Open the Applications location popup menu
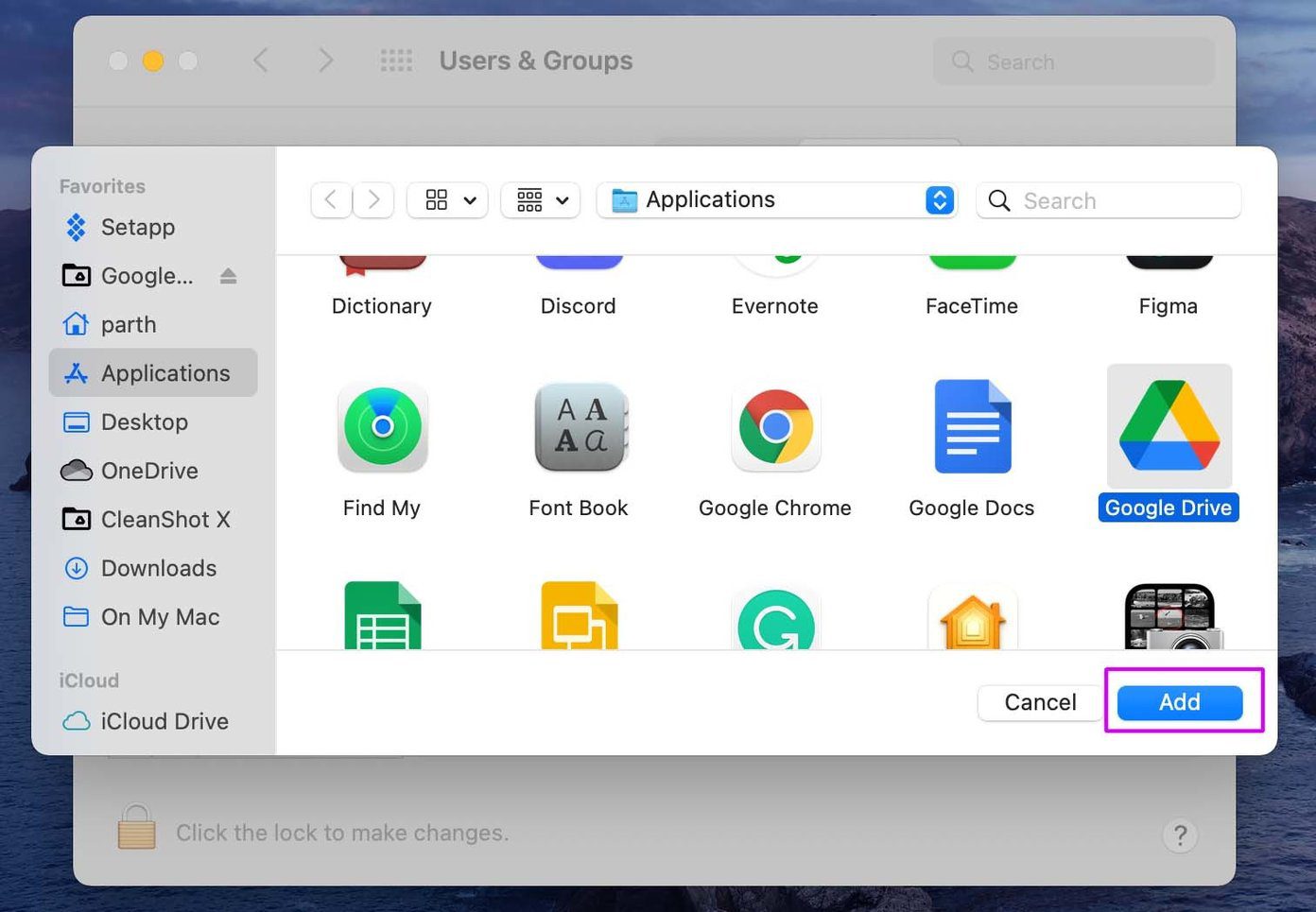 click(777, 199)
